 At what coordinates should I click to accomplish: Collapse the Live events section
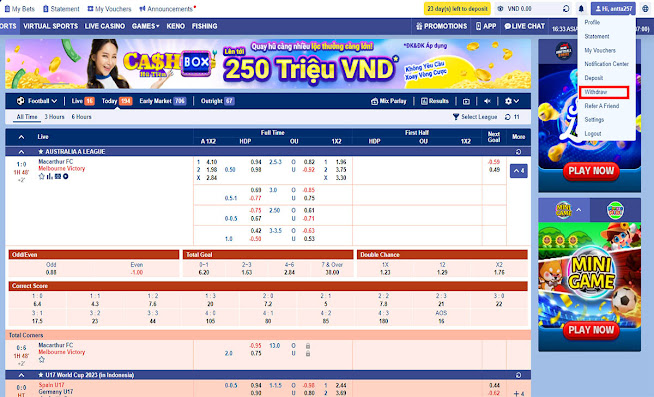[x=21, y=137]
